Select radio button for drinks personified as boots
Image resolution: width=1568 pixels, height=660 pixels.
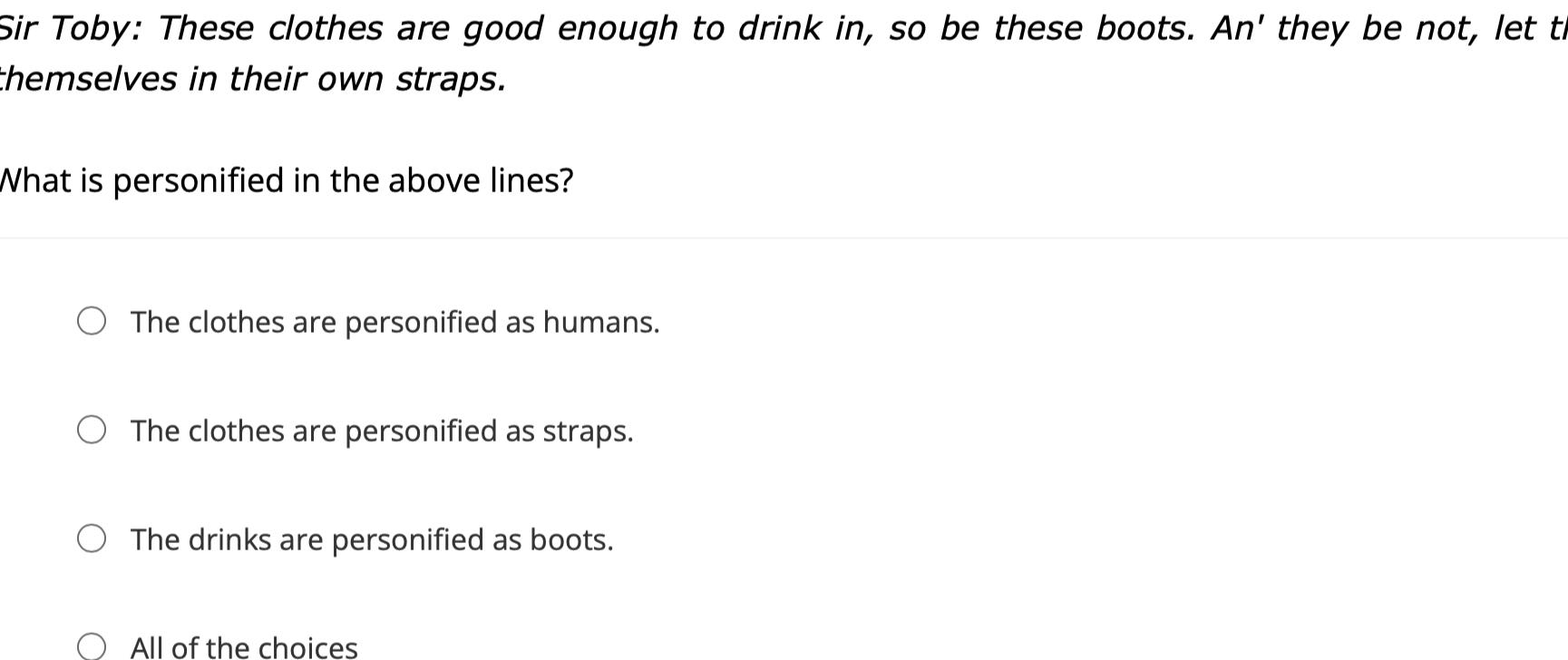[92, 538]
